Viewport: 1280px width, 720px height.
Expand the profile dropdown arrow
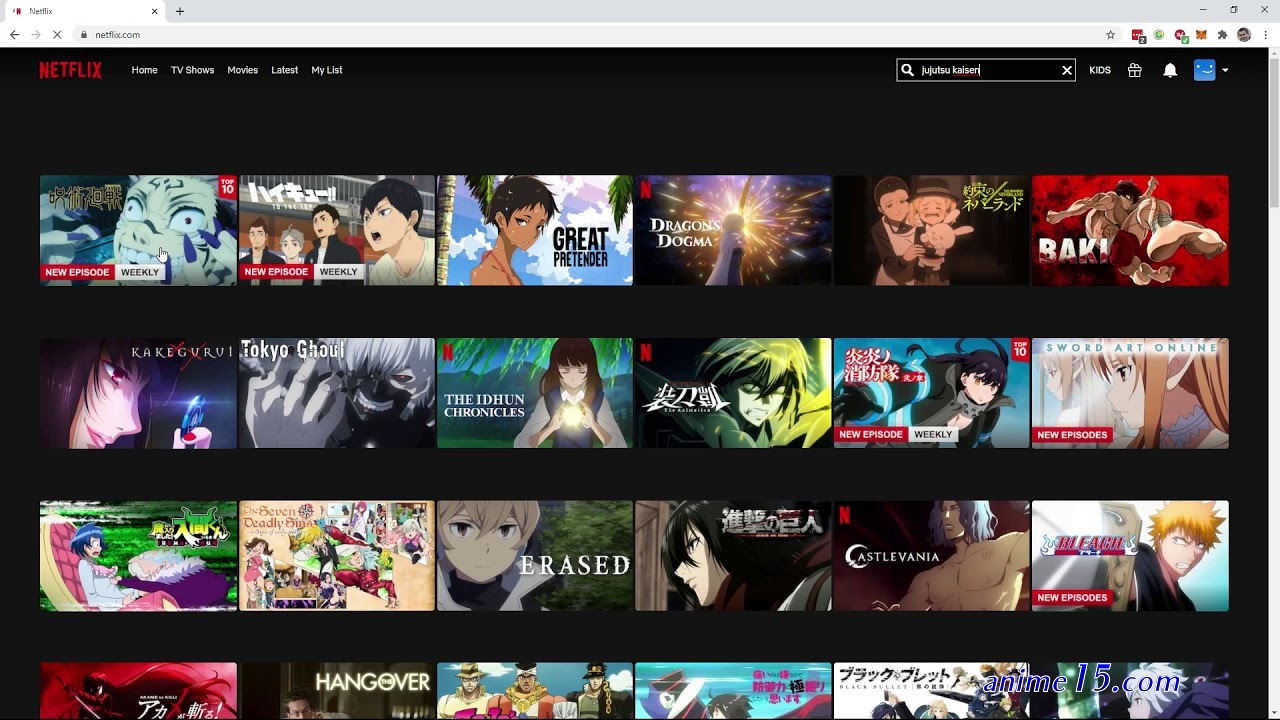pos(1225,70)
